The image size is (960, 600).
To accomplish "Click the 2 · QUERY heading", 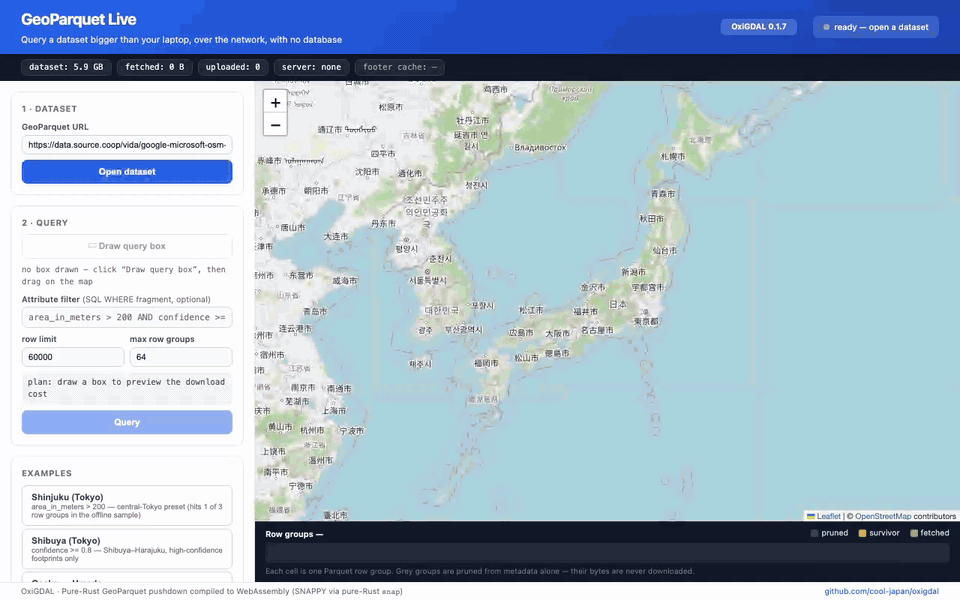I will [45, 223].
